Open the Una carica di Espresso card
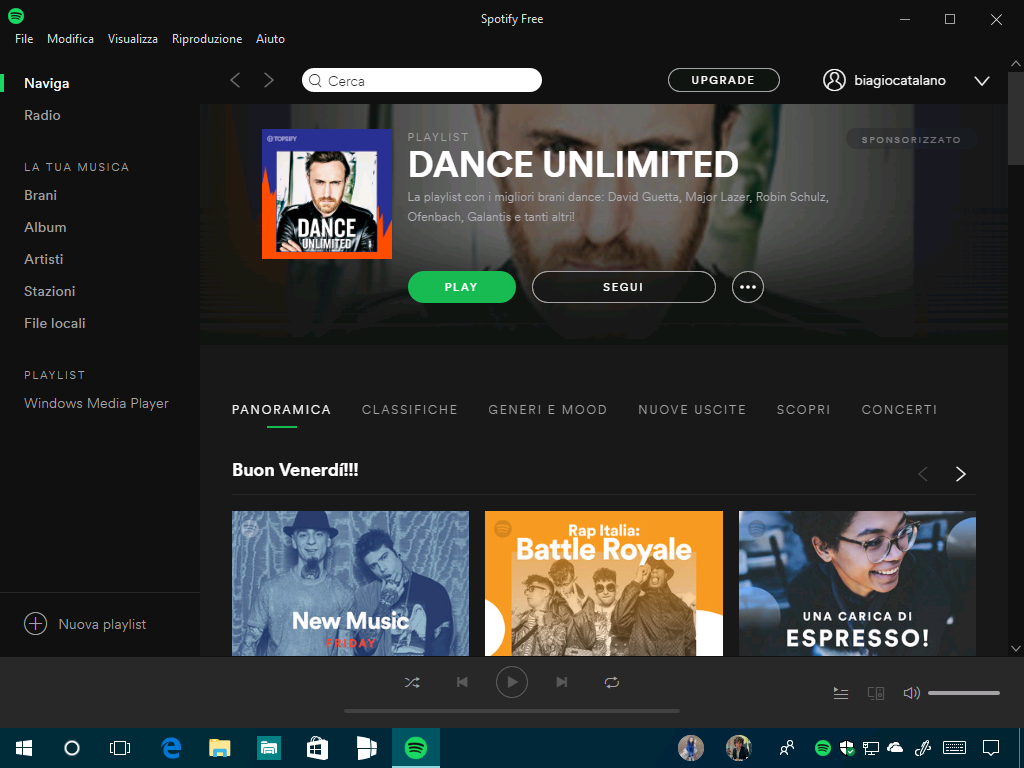The image size is (1024, 768). [857, 583]
